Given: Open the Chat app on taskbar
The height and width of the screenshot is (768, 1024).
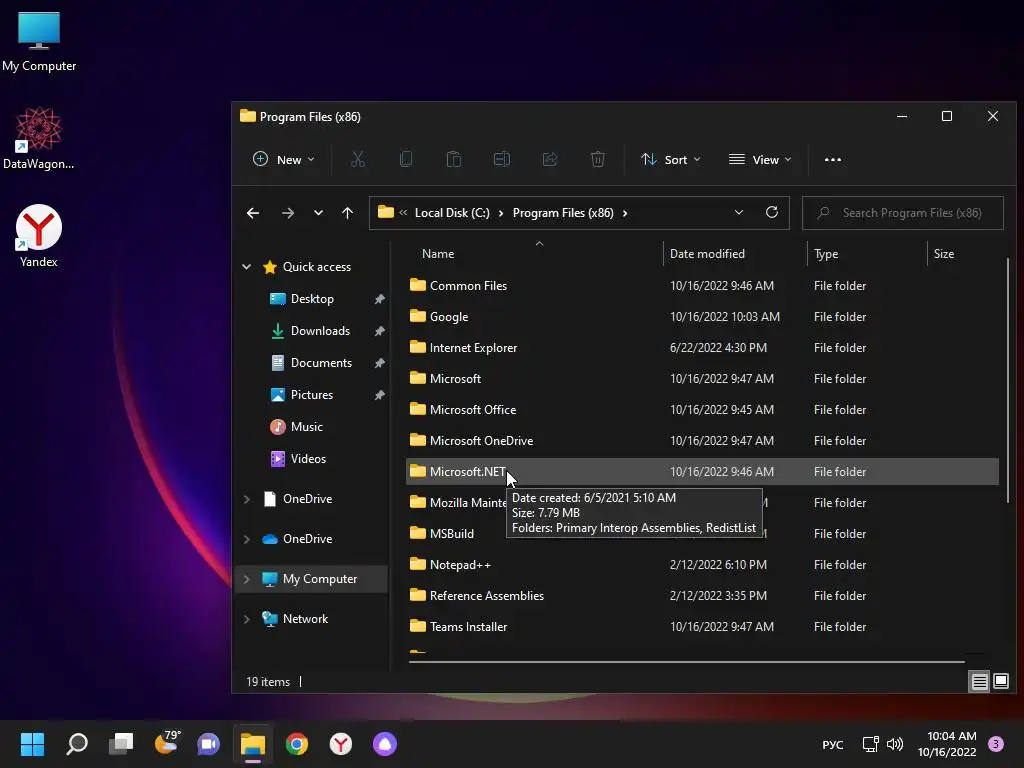Looking at the screenshot, I should [x=208, y=744].
